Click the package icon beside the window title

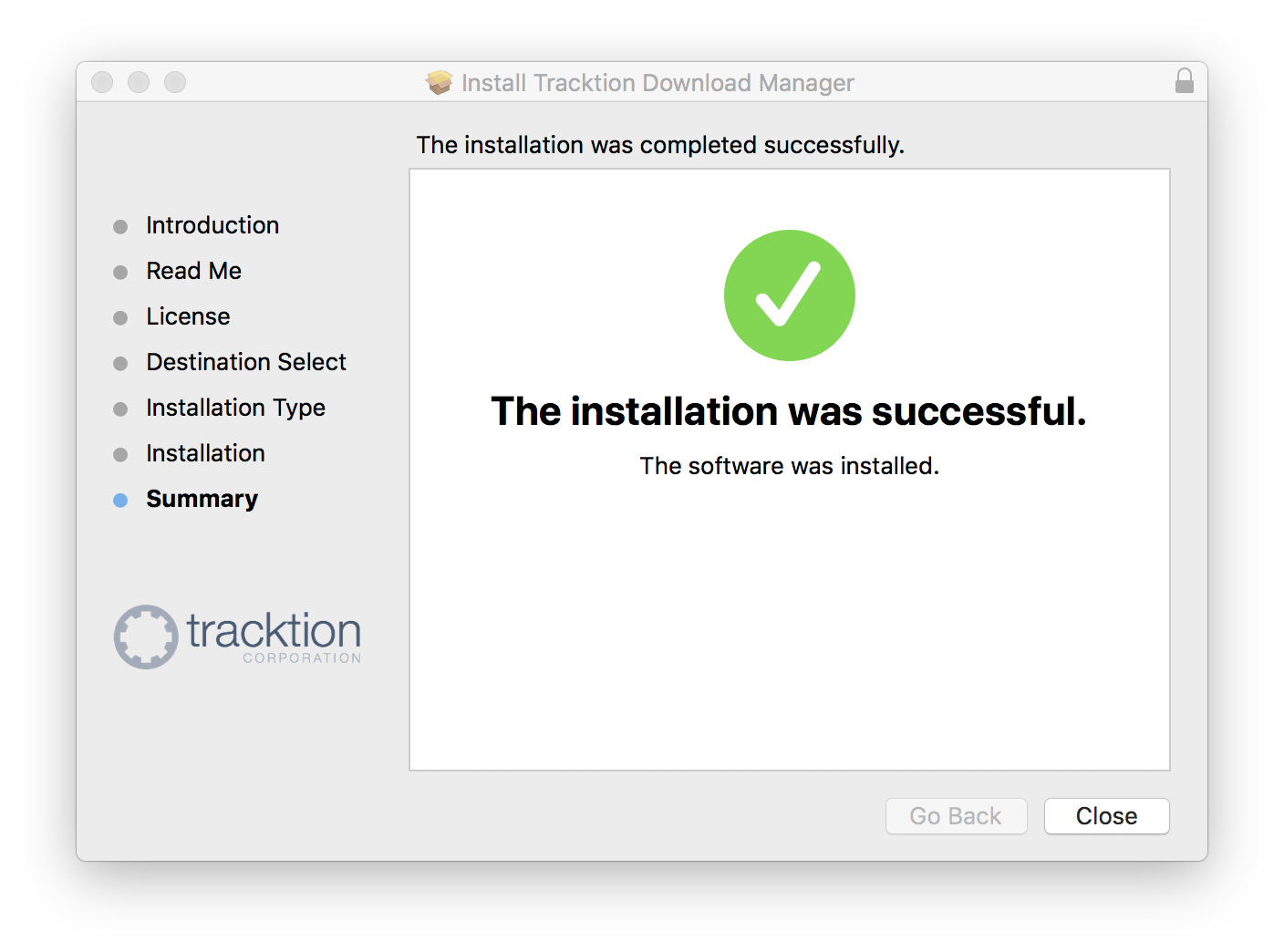(440, 83)
